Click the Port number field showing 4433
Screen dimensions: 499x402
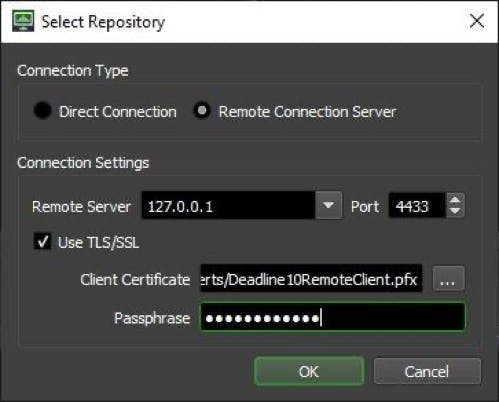point(417,205)
